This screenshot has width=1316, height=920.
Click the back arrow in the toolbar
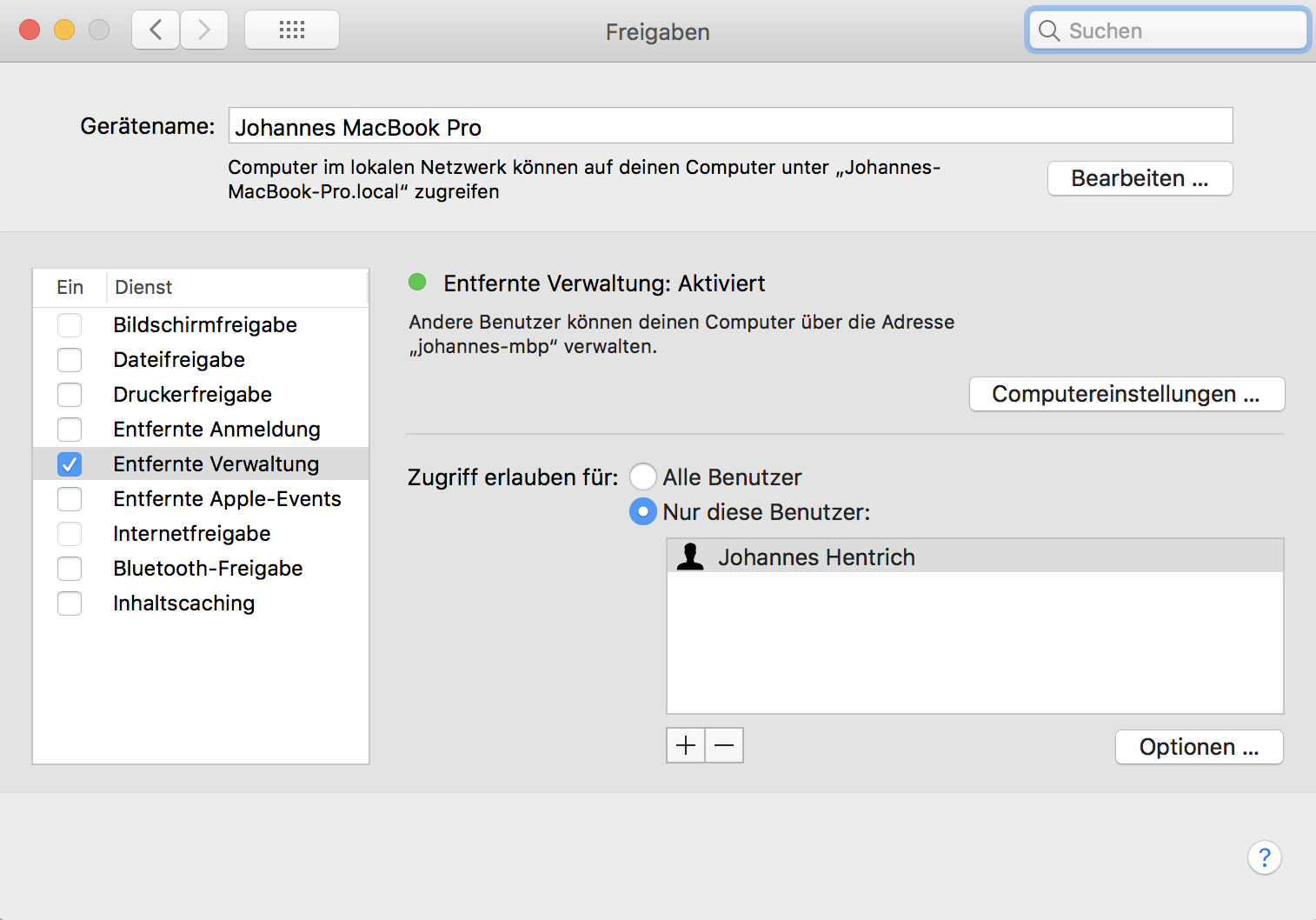click(156, 30)
